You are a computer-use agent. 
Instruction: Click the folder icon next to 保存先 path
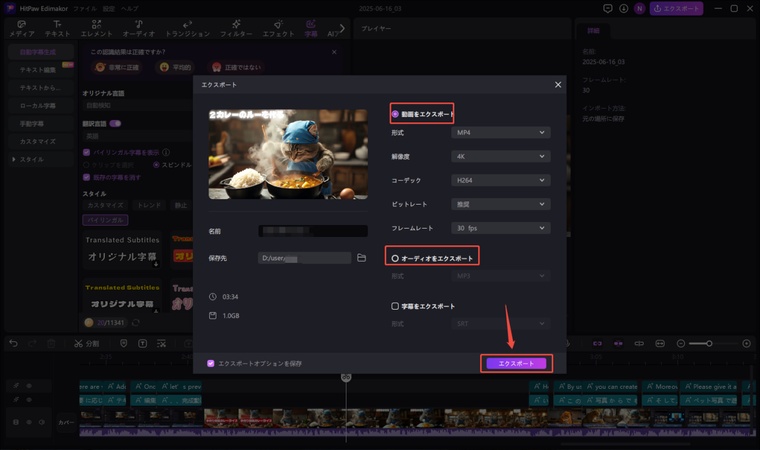coord(361,258)
